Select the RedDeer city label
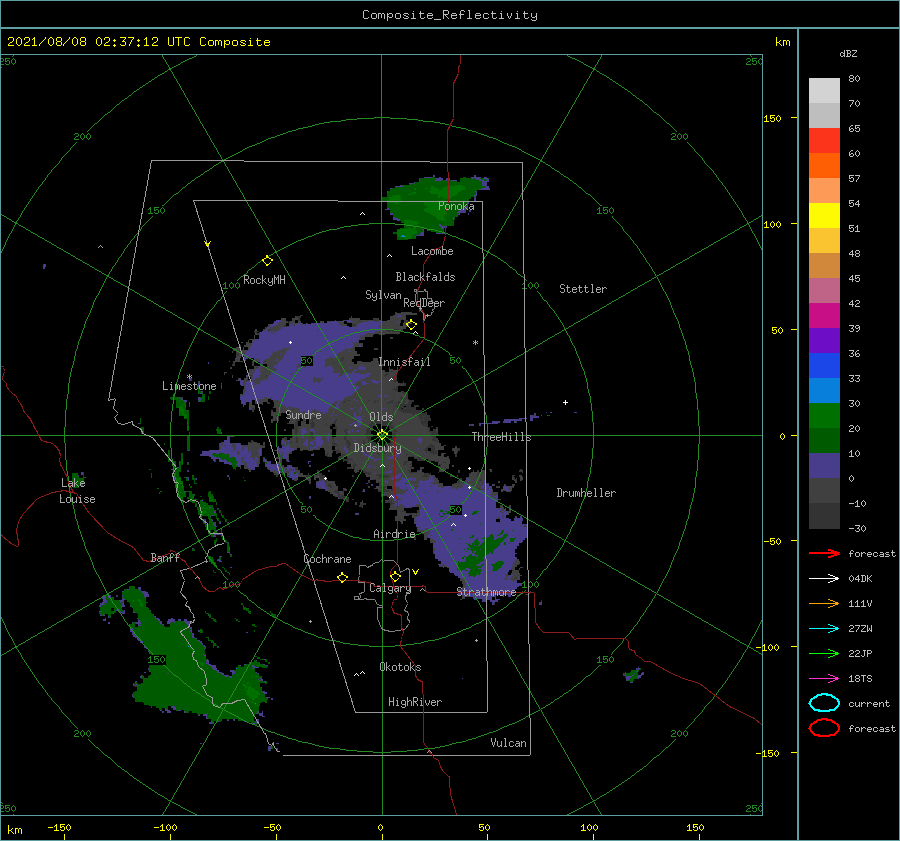 pos(424,303)
